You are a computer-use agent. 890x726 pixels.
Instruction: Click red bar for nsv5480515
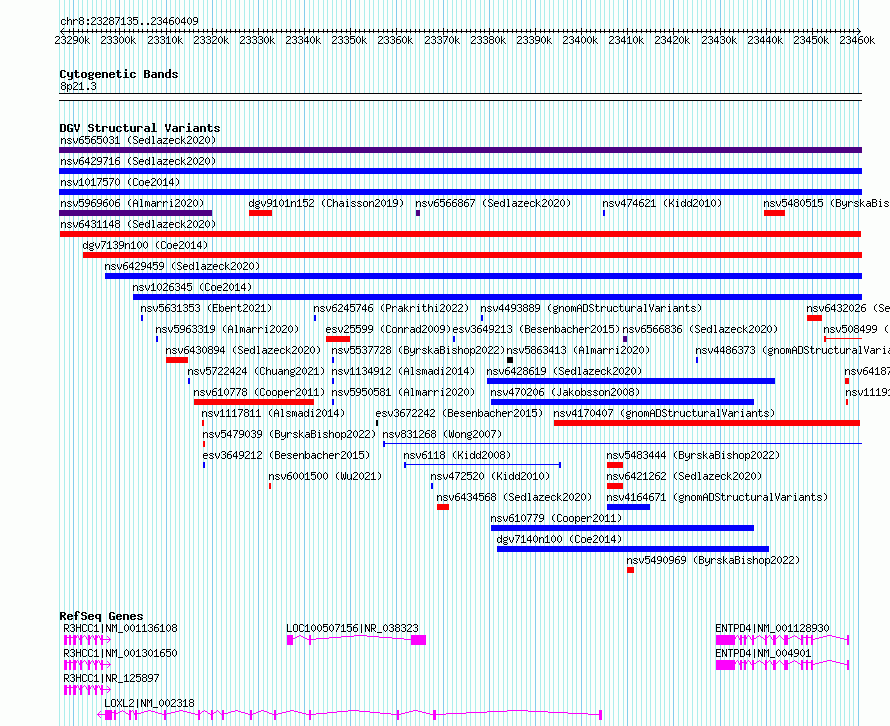coord(774,213)
